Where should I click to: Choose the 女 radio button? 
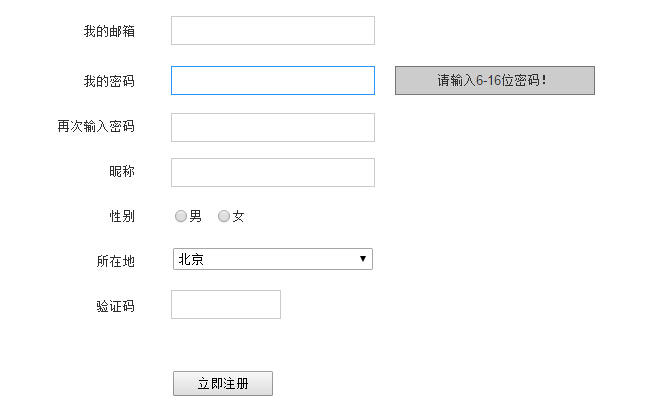click(x=224, y=216)
